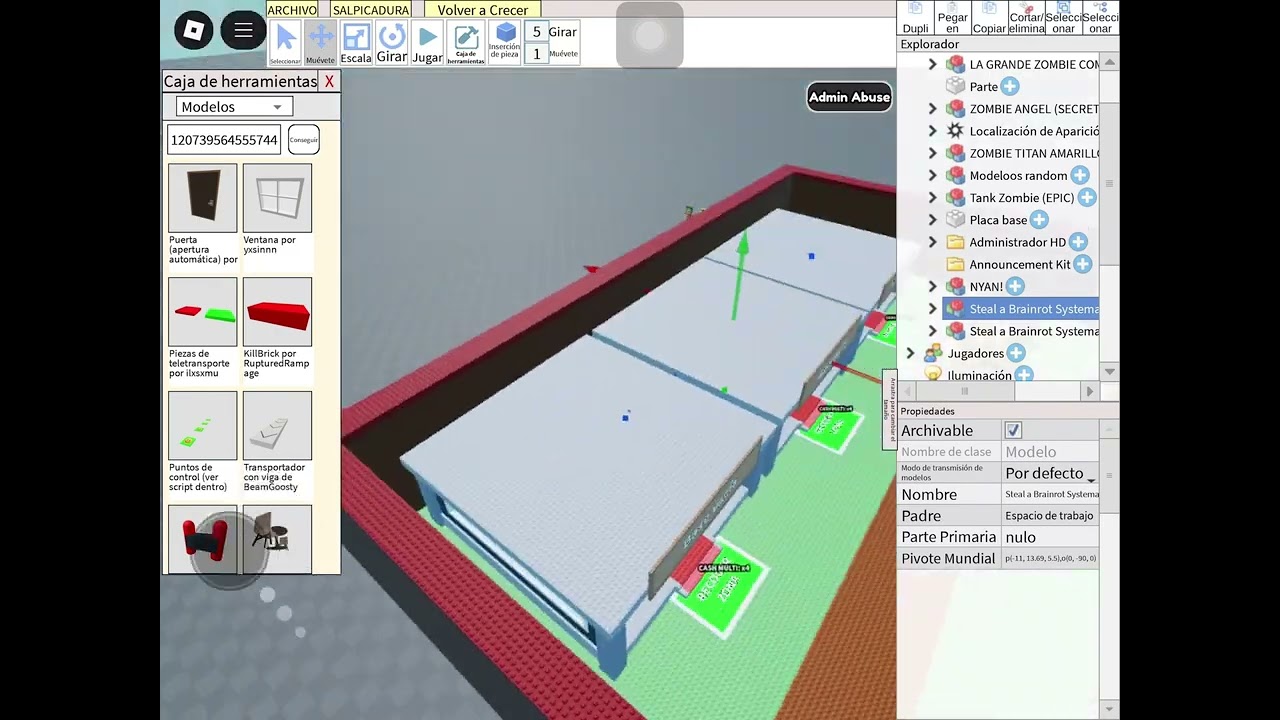Image resolution: width=1280 pixels, height=720 pixels.
Task: Open the Roblox logo menu
Action: 194,31
